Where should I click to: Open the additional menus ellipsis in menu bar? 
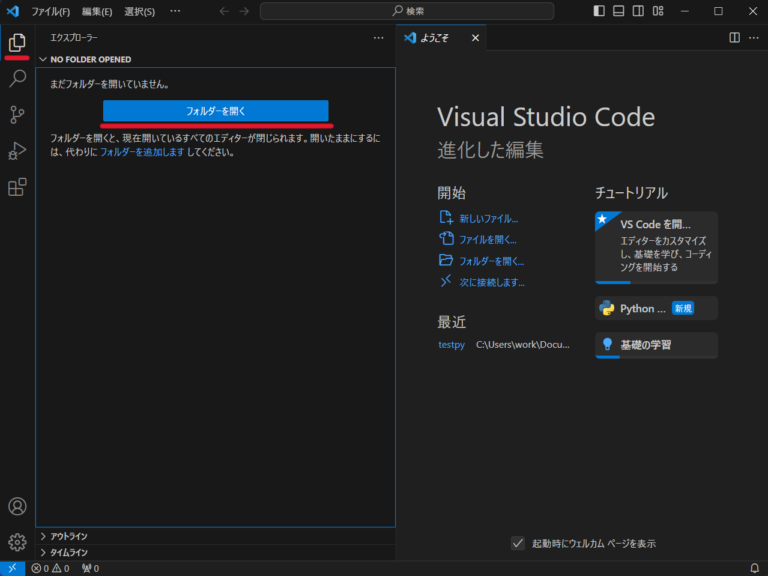[x=175, y=11]
